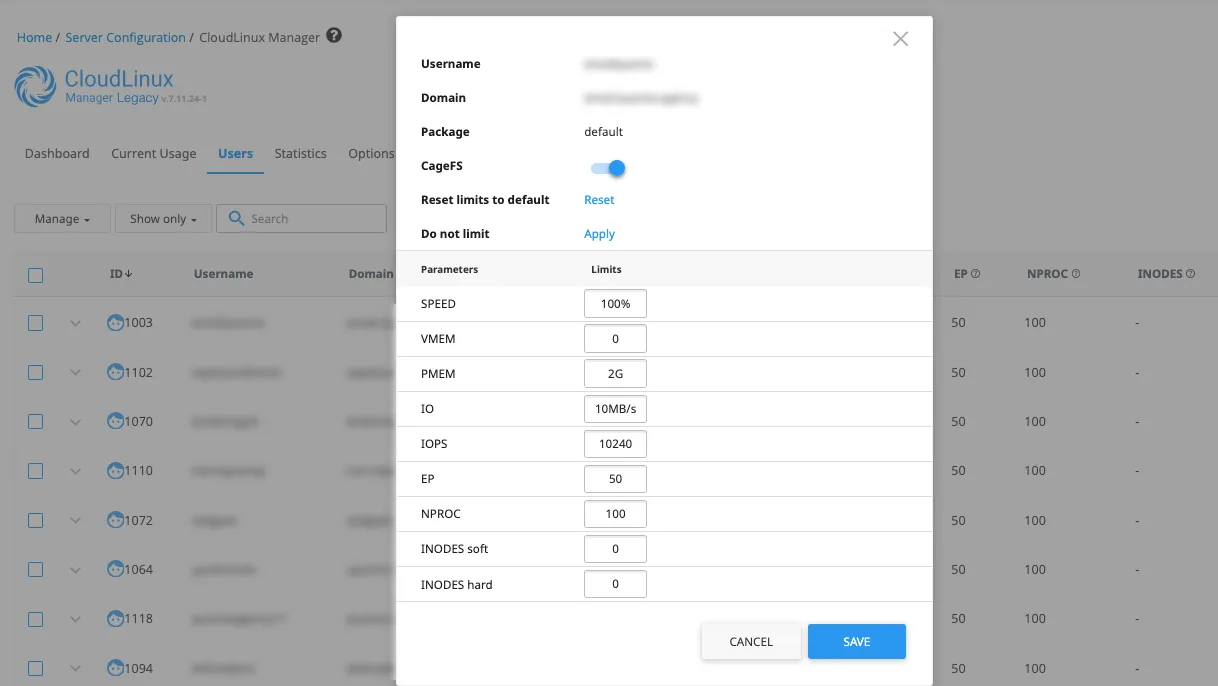Save the user limit changes

point(856,641)
